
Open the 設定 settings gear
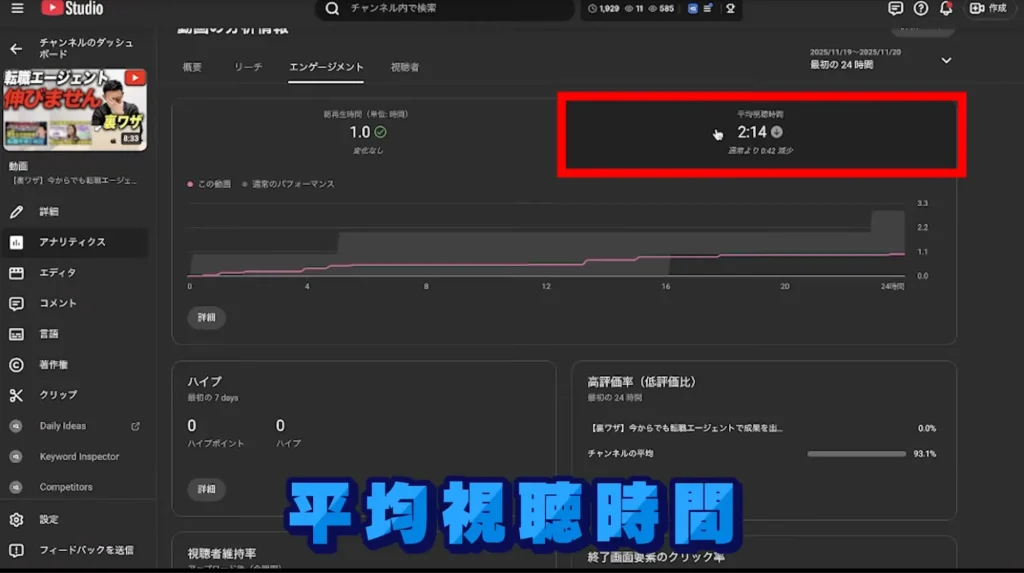point(16,520)
